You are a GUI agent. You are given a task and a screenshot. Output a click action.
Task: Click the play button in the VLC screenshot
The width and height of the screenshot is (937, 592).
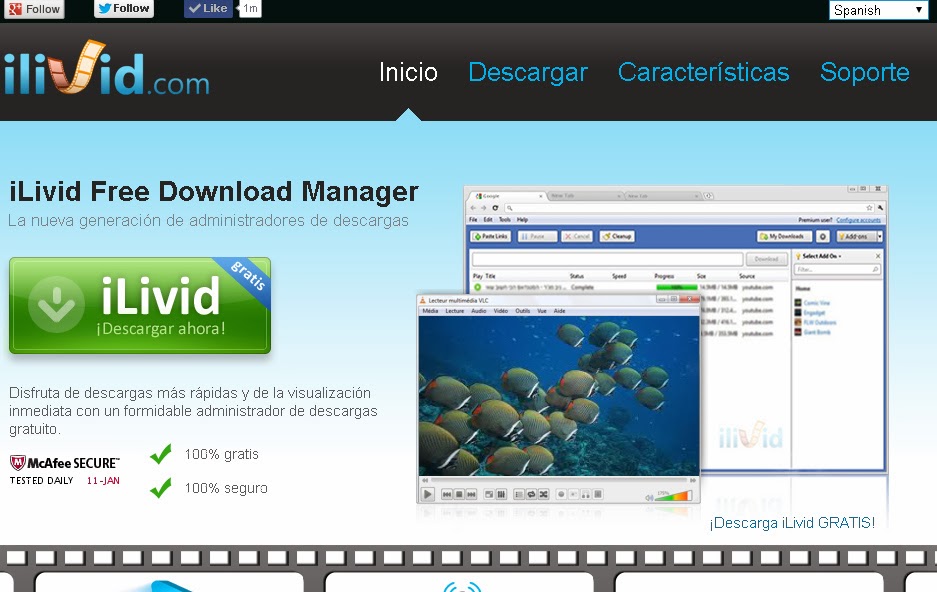[427, 494]
